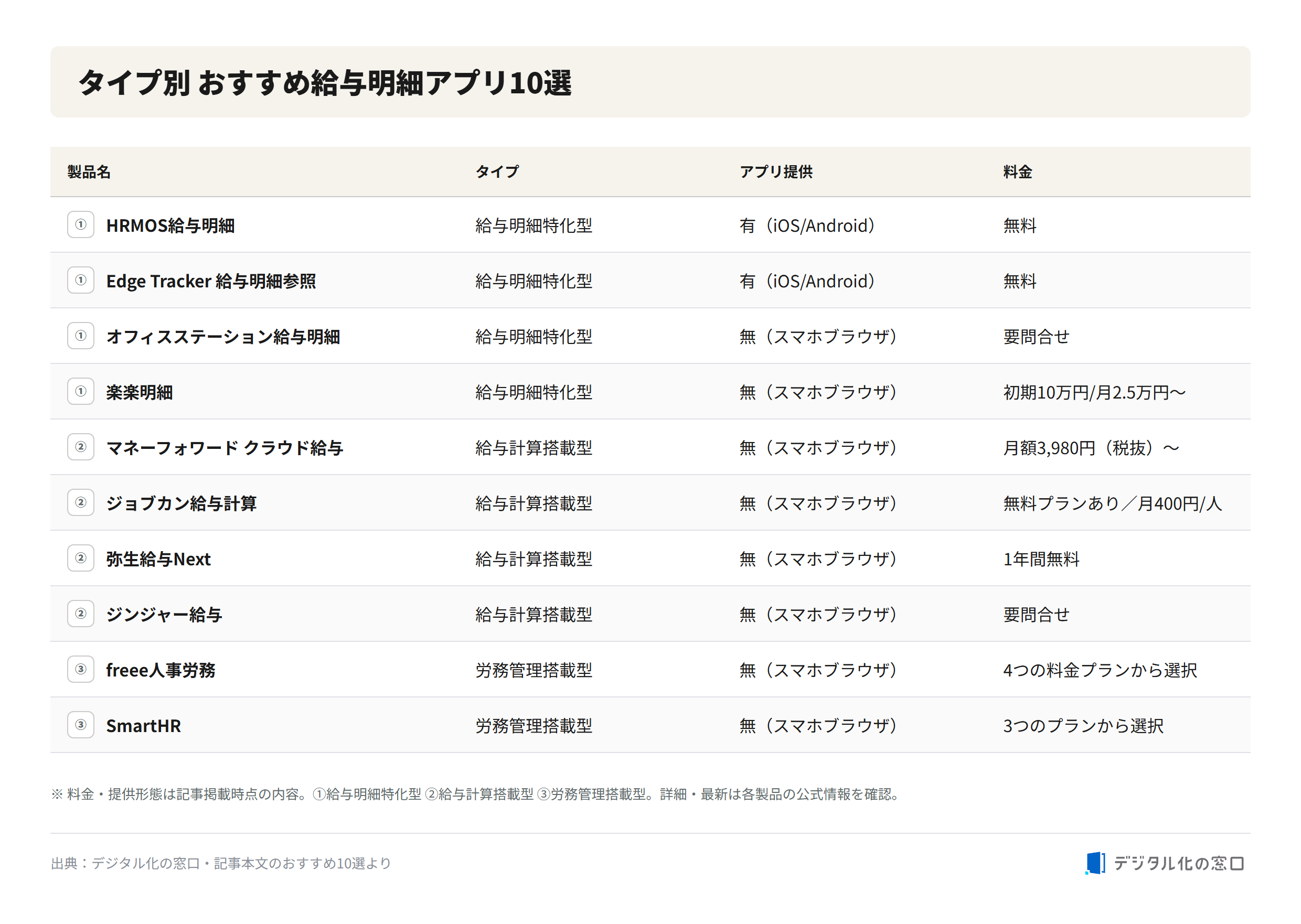The height and width of the screenshot is (924, 1301).
Task: Select the product name HRMOS給与明細
Action: 170,226
